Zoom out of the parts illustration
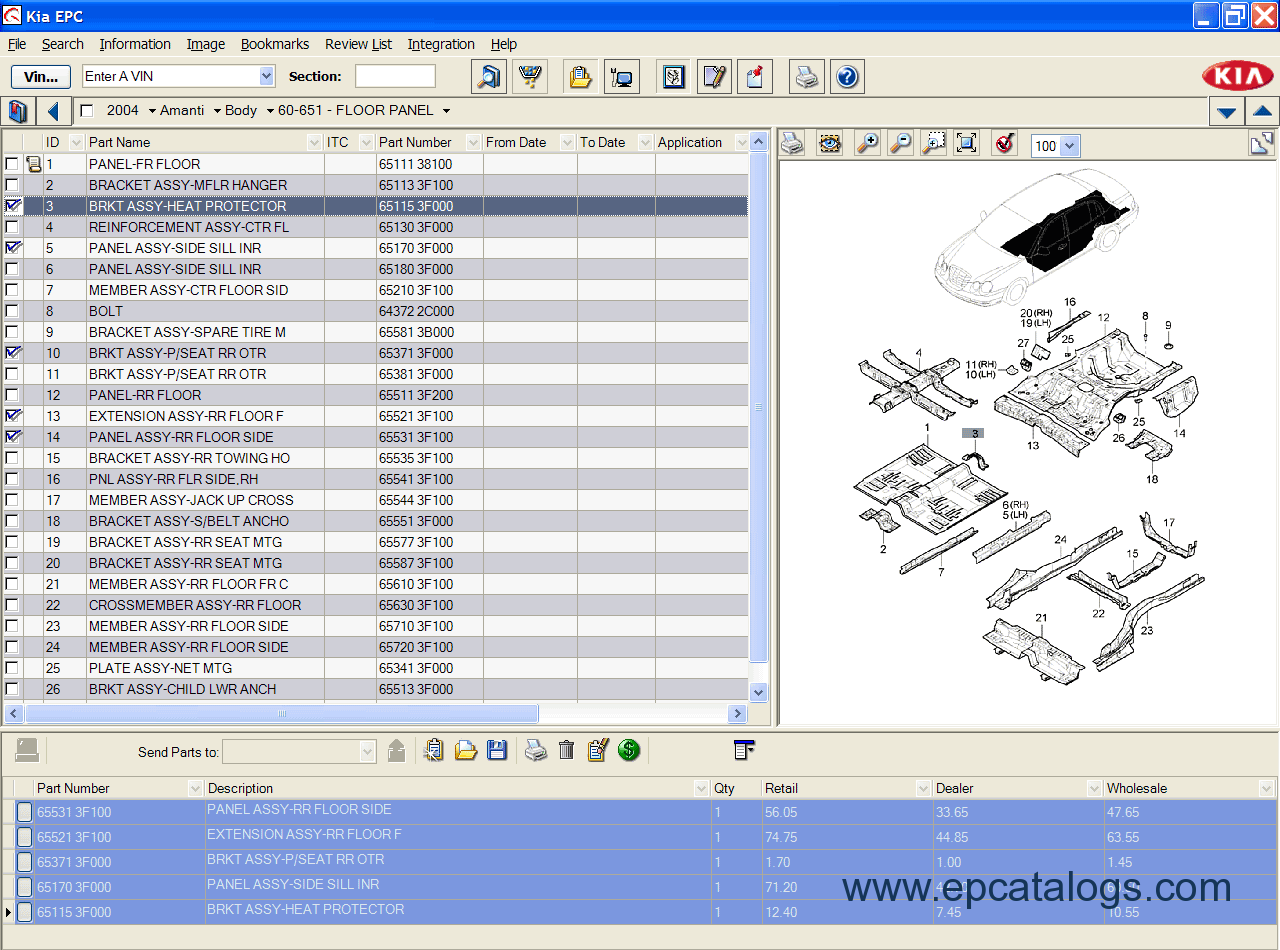Image resolution: width=1280 pixels, height=950 pixels. [901, 144]
